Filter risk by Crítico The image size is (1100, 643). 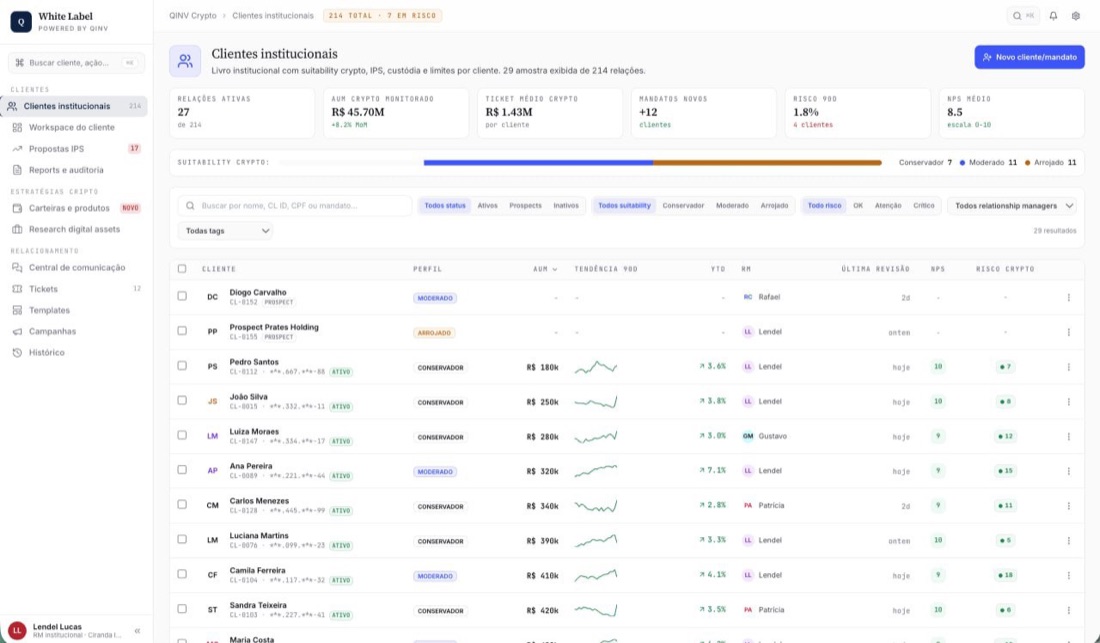click(924, 205)
